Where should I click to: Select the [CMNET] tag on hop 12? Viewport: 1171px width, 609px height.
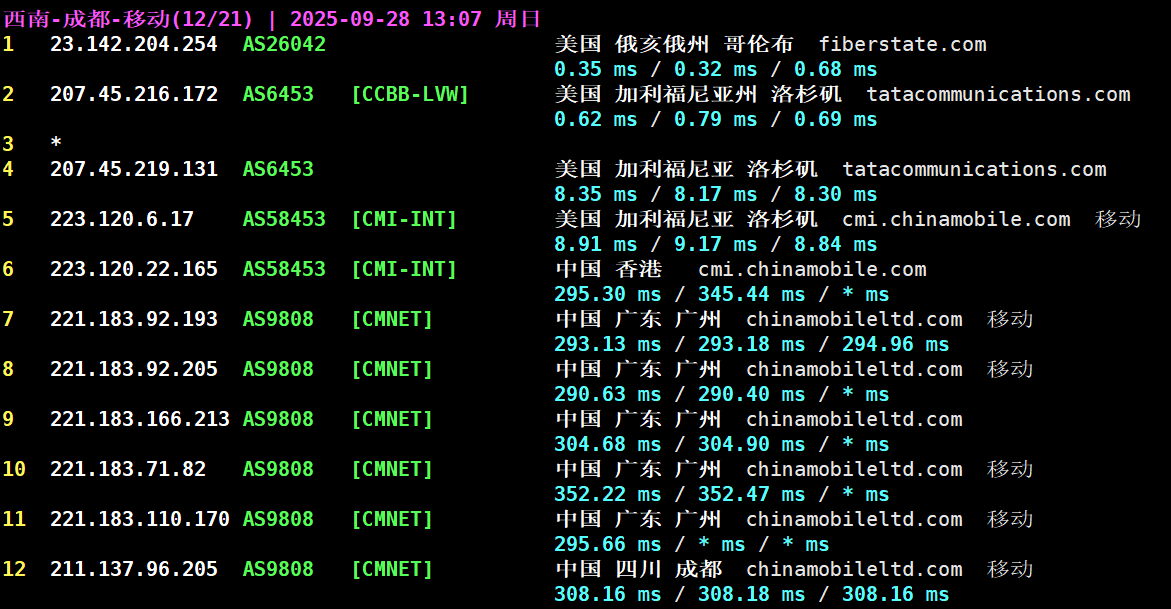(x=392, y=569)
